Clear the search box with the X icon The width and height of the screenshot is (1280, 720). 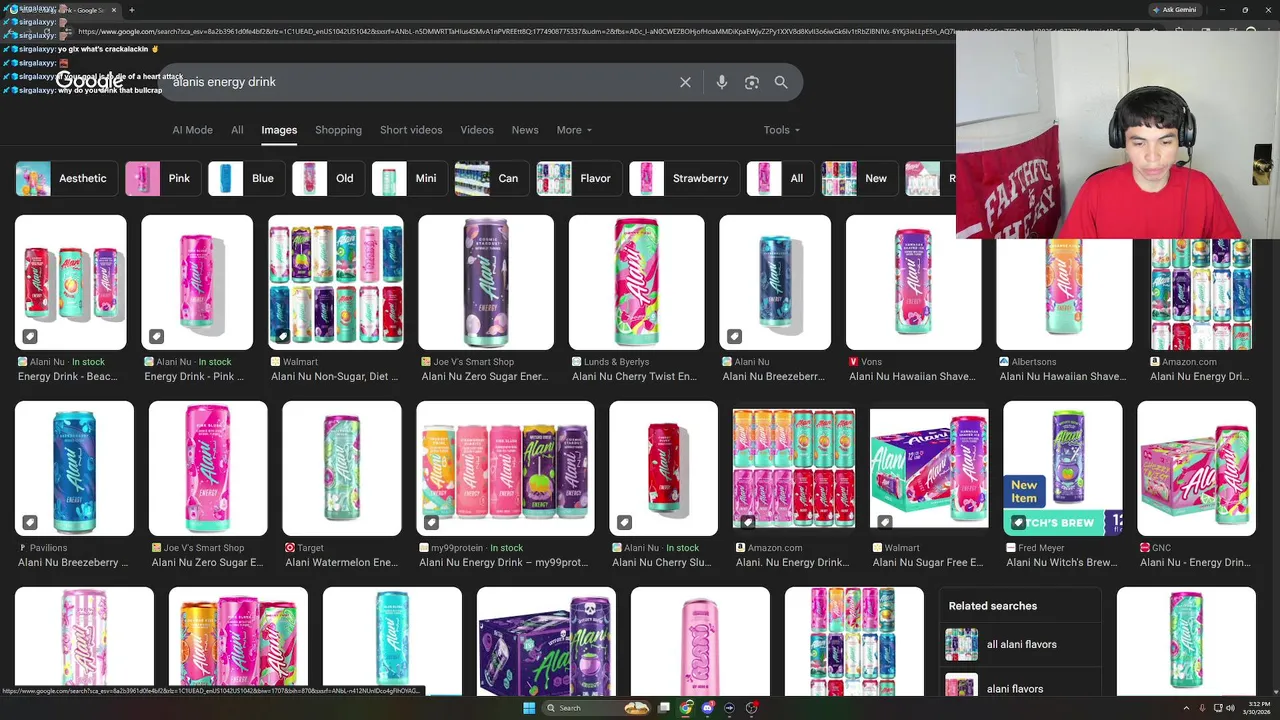coord(685,82)
